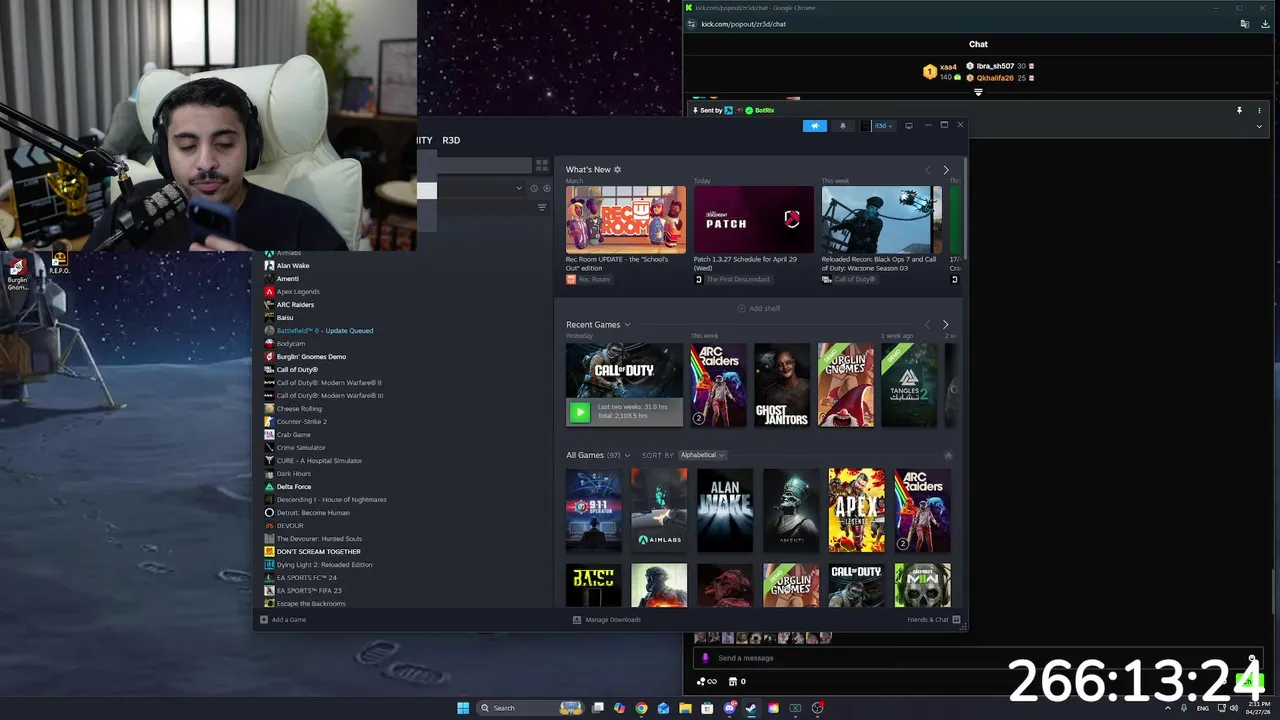Open Tangles recent game cover

pyautogui.click(x=909, y=385)
